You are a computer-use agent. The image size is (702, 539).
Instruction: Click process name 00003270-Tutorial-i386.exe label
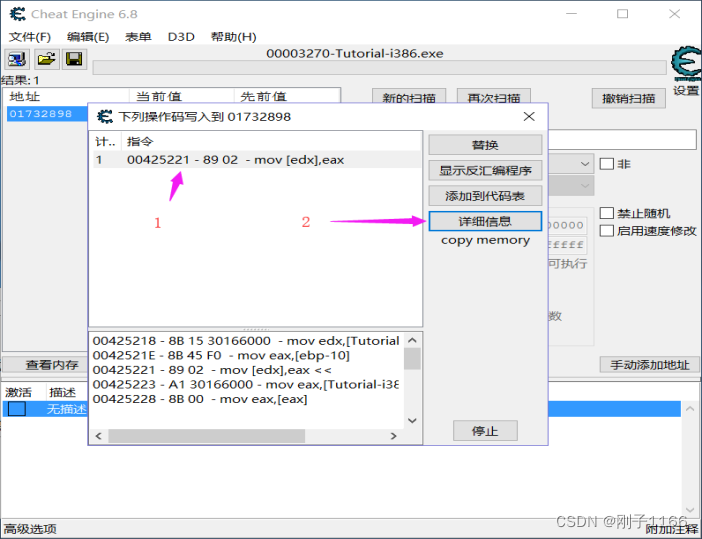coord(355,54)
